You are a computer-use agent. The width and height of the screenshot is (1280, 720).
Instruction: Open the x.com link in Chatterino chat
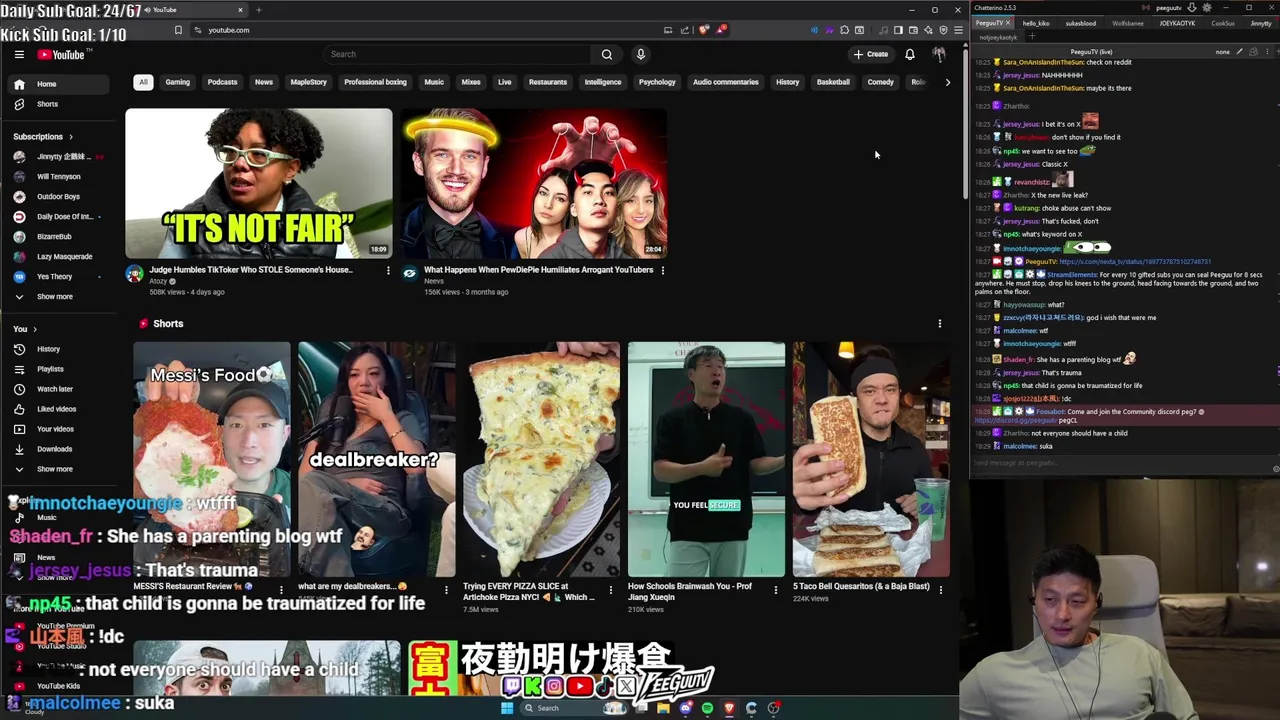(x=1134, y=262)
